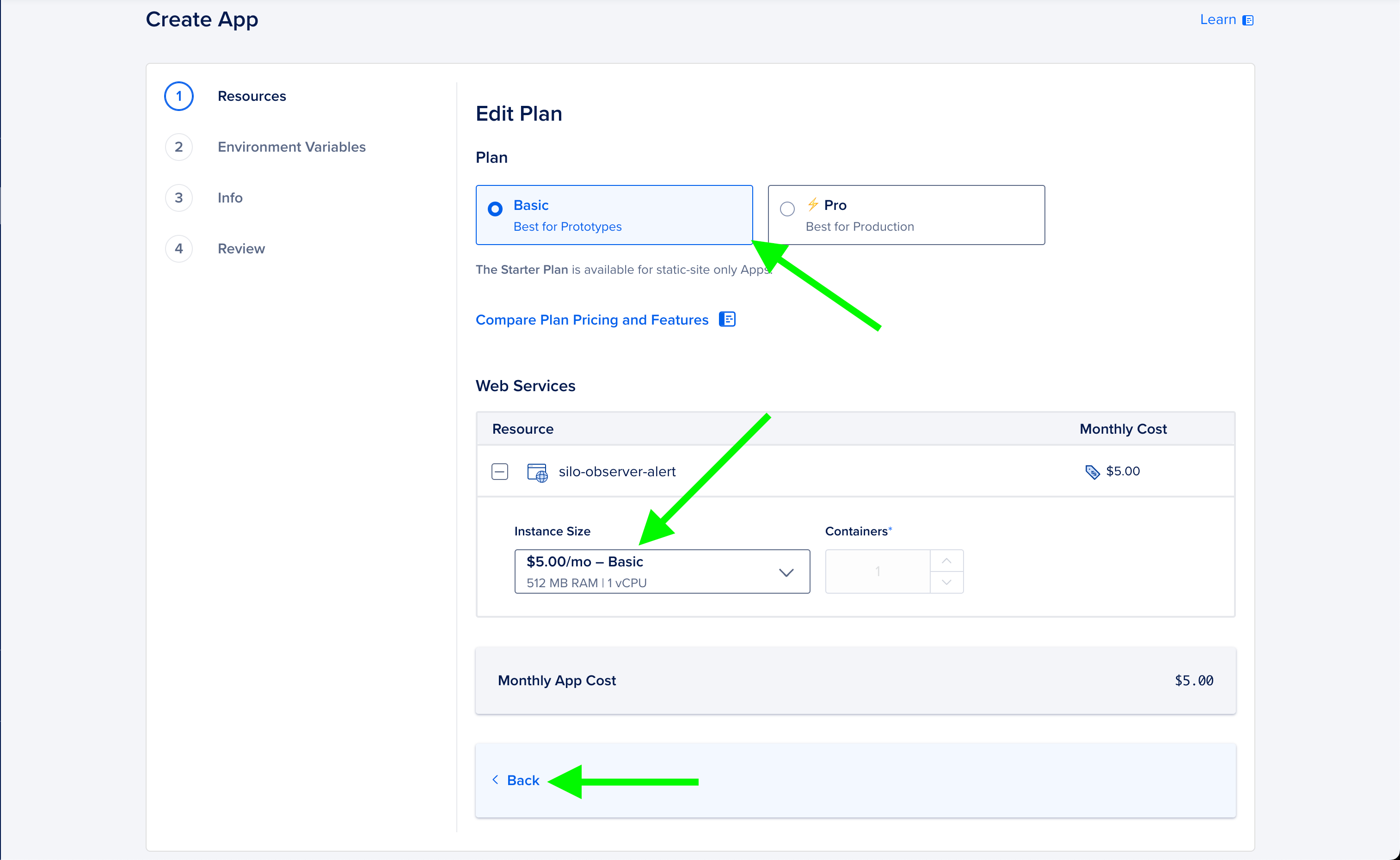Image resolution: width=1400 pixels, height=860 pixels.
Task: Click the compare plans document icon
Action: point(727,319)
